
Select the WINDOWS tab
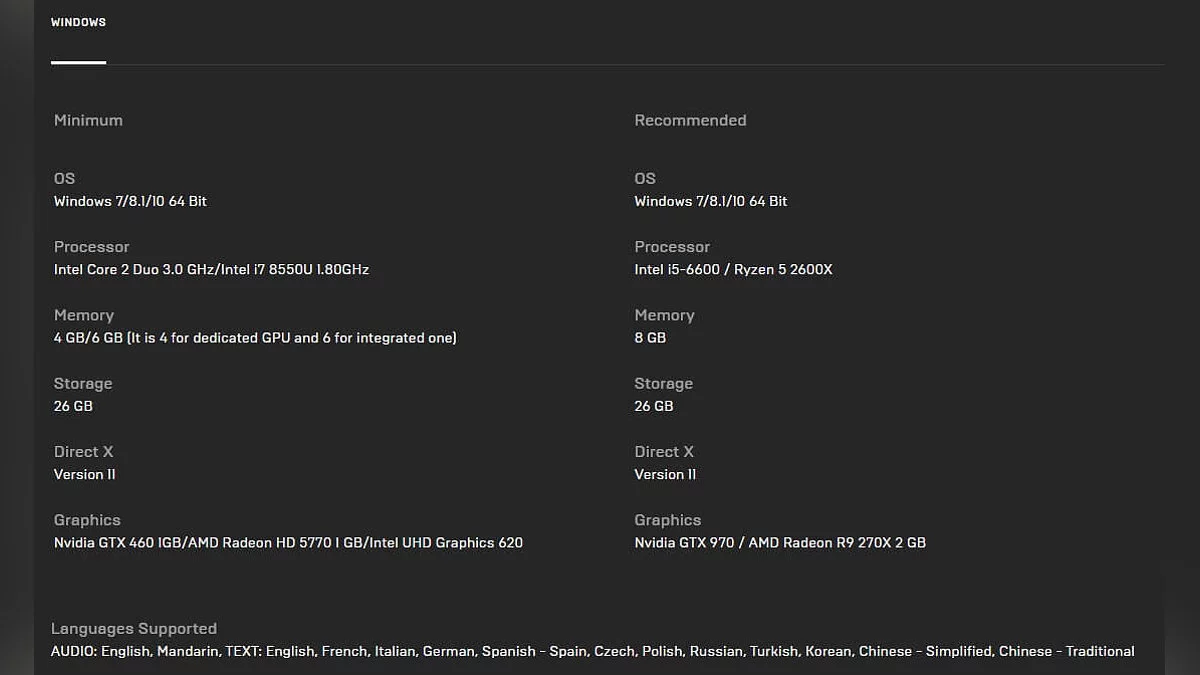78,22
